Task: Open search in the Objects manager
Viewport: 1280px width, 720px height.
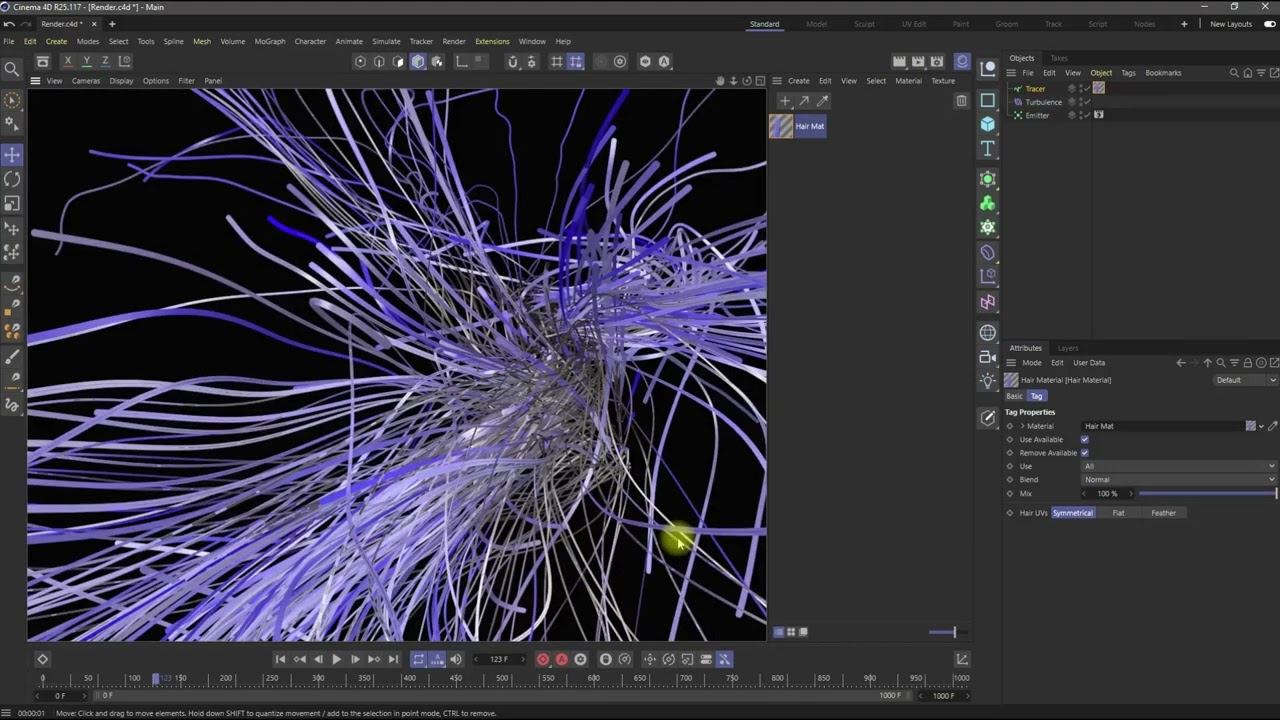Action: 1234,73
